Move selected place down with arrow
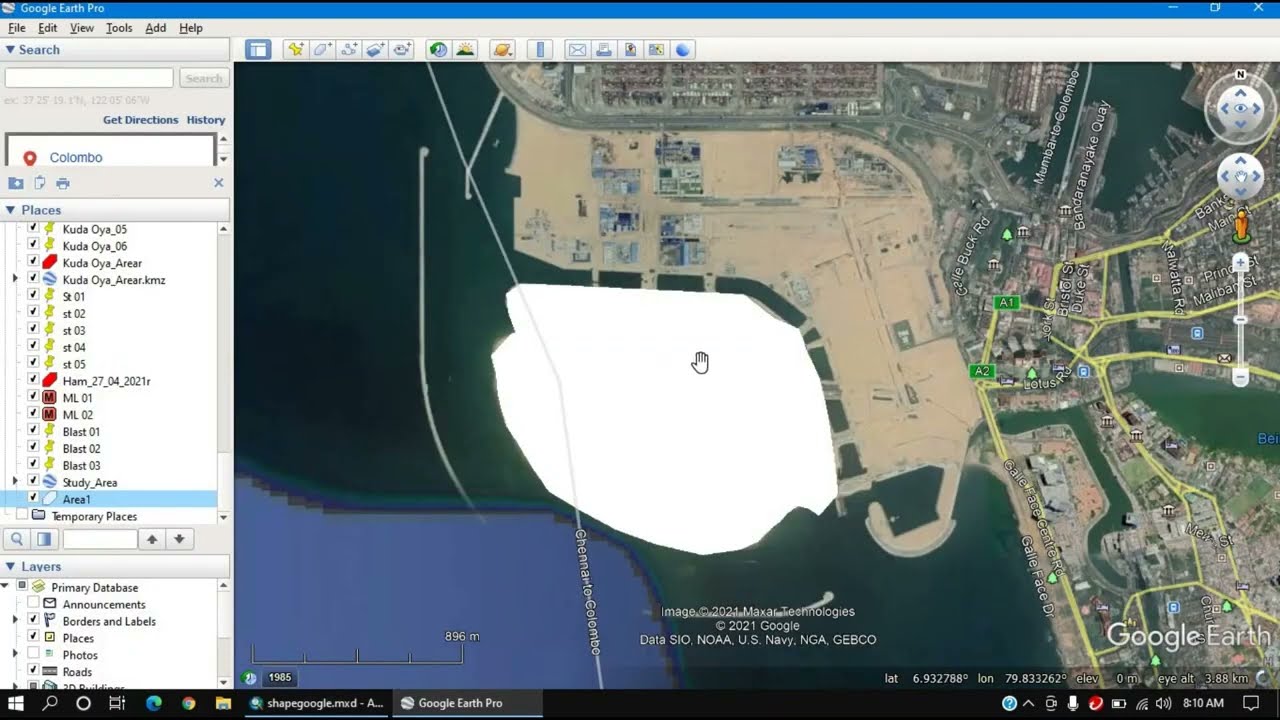The height and width of the screenshot is (720, 1280). [x=179, y=539]
